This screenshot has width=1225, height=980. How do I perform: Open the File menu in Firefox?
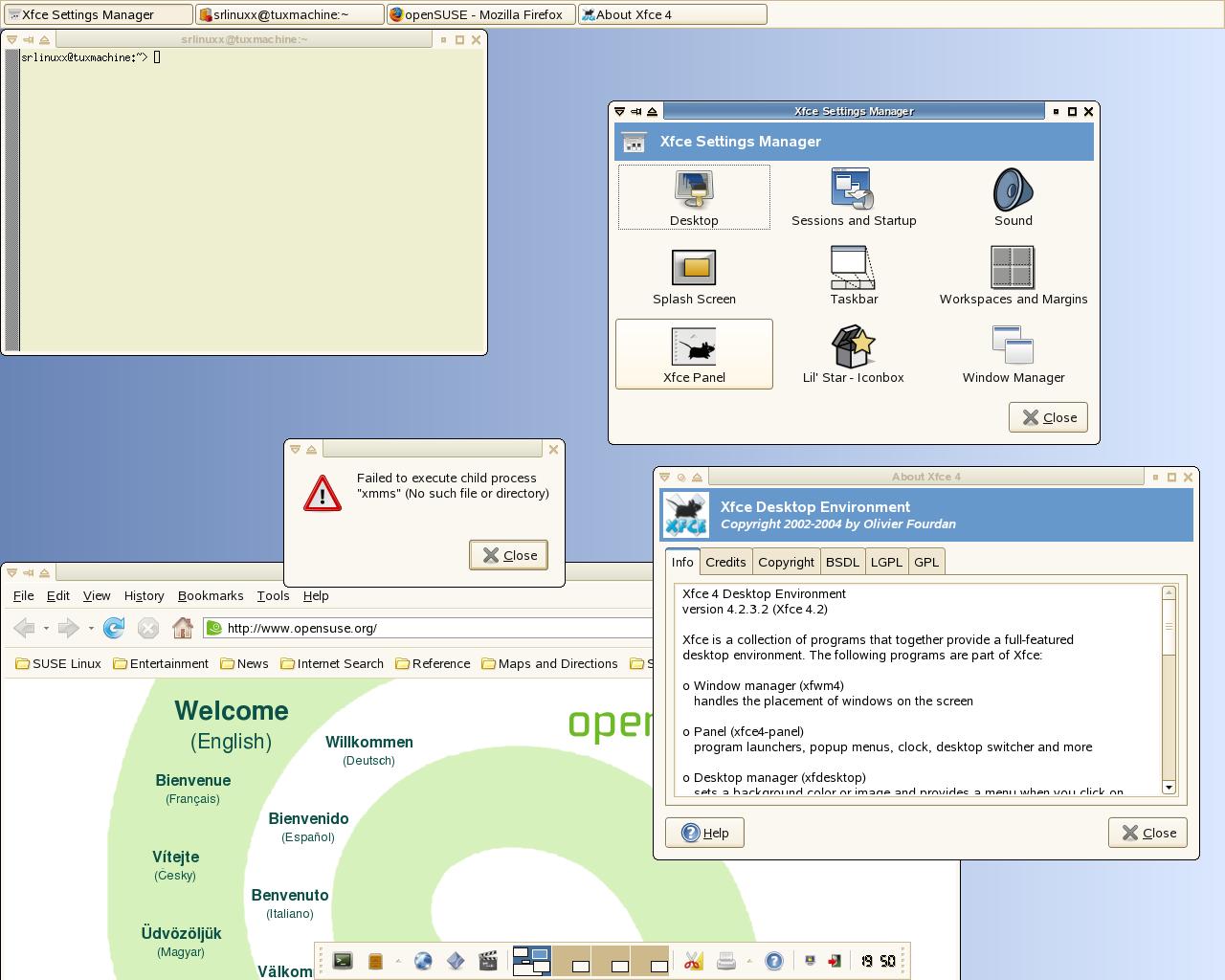click(23, 595)
